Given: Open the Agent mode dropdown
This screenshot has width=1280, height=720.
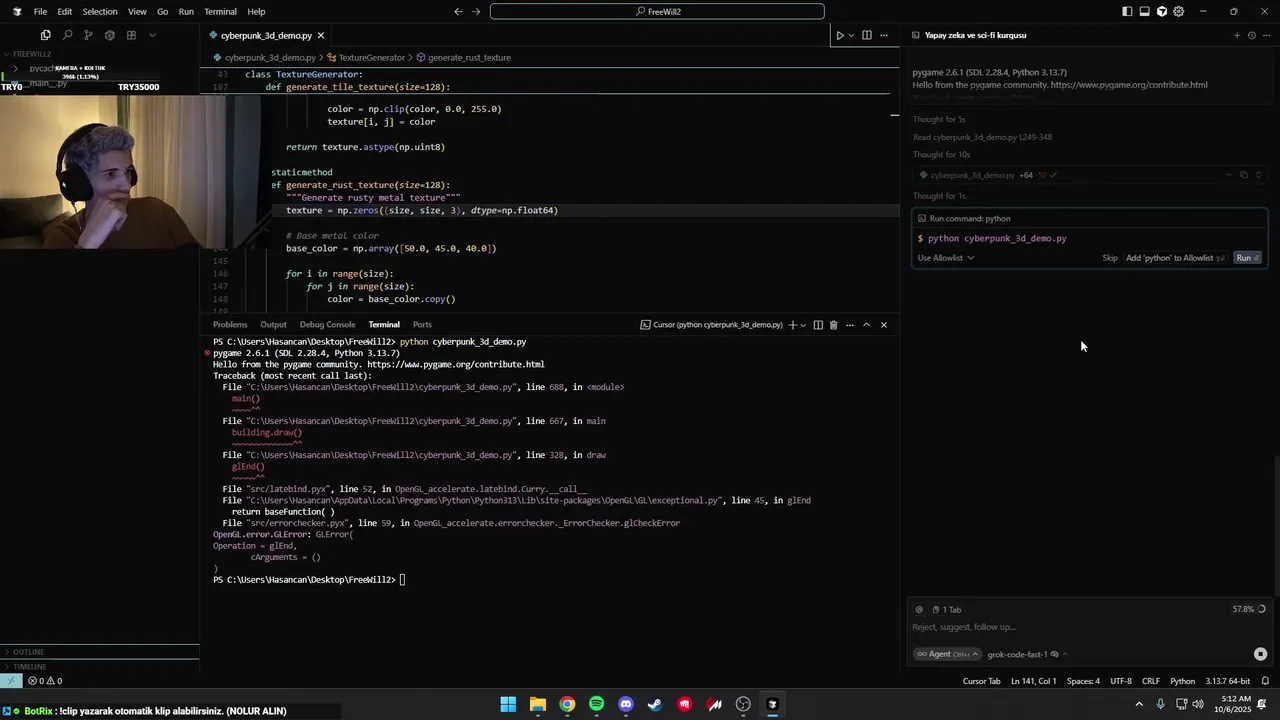Looking at the screenshot, I should pos(945,654).
